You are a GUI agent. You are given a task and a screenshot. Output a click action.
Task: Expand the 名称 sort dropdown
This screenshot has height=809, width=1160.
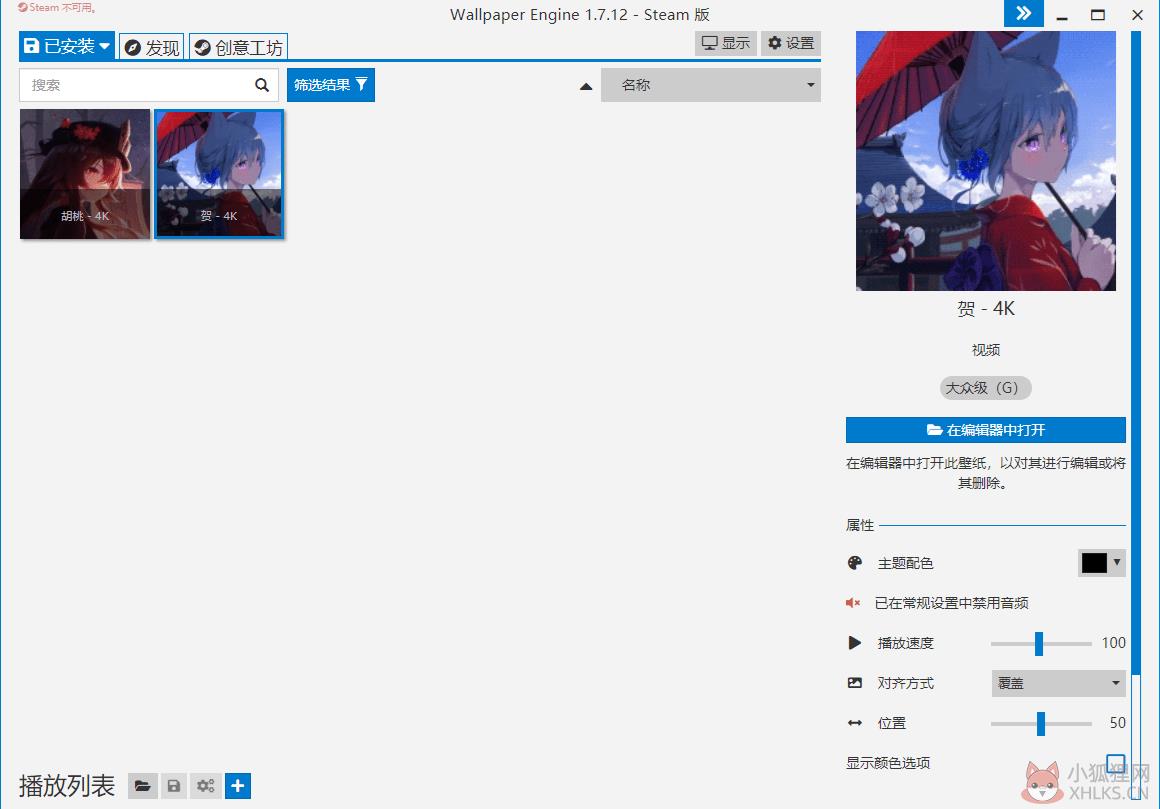pyautogui.click(x=711, y=85)
